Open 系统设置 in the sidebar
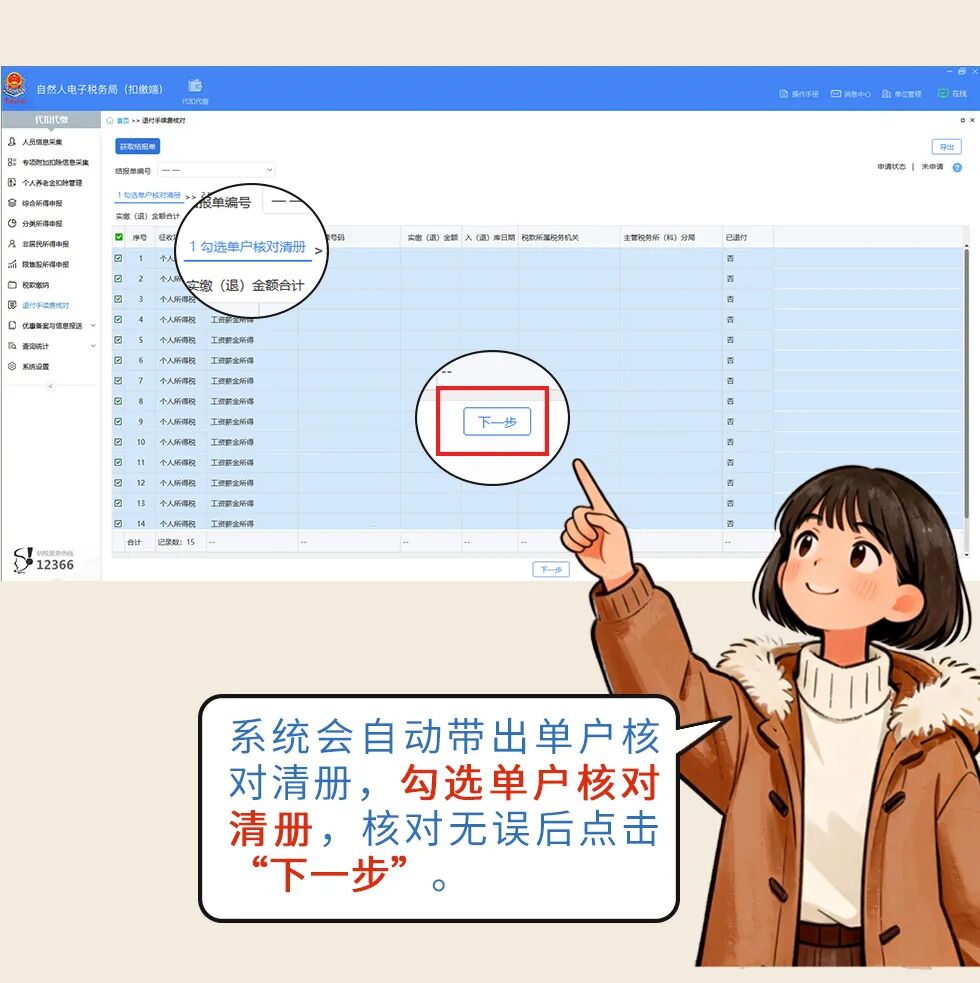The image size is (980, 983). click(35, 367)
